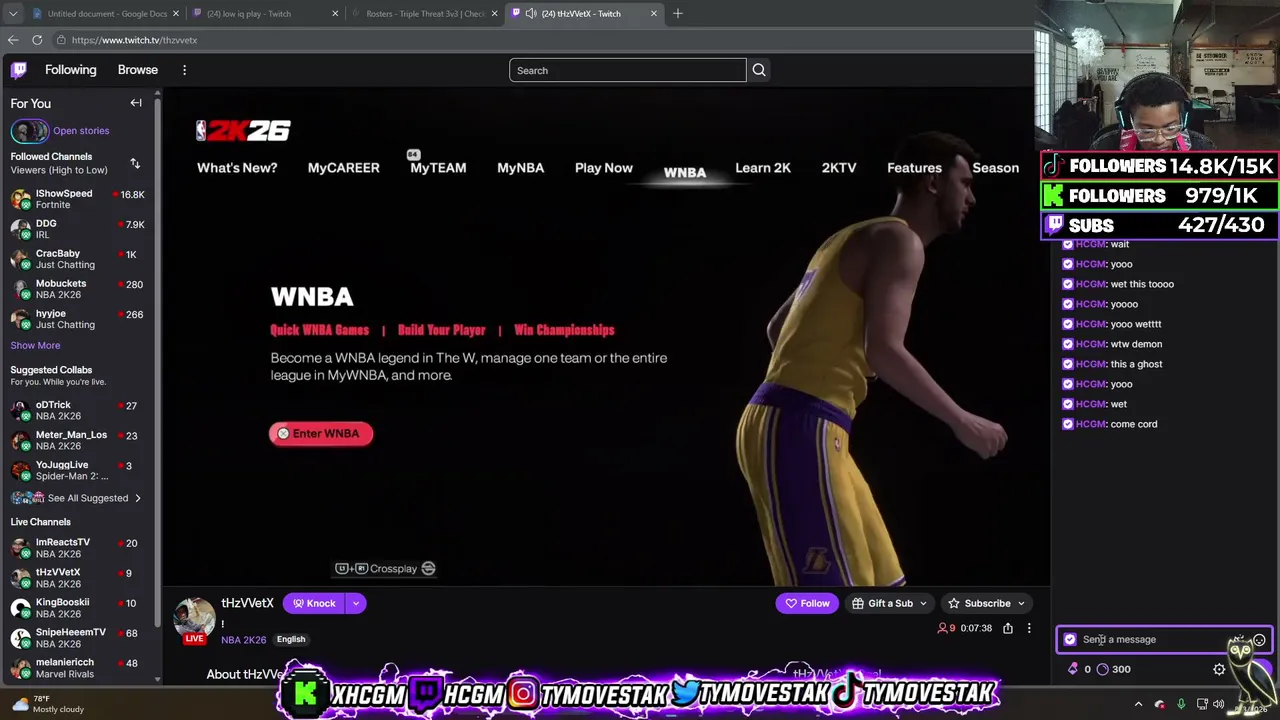Viewport: 1280px width, 720px height.
Task: Show hidden system tray icons
Action: (1138, 704)
